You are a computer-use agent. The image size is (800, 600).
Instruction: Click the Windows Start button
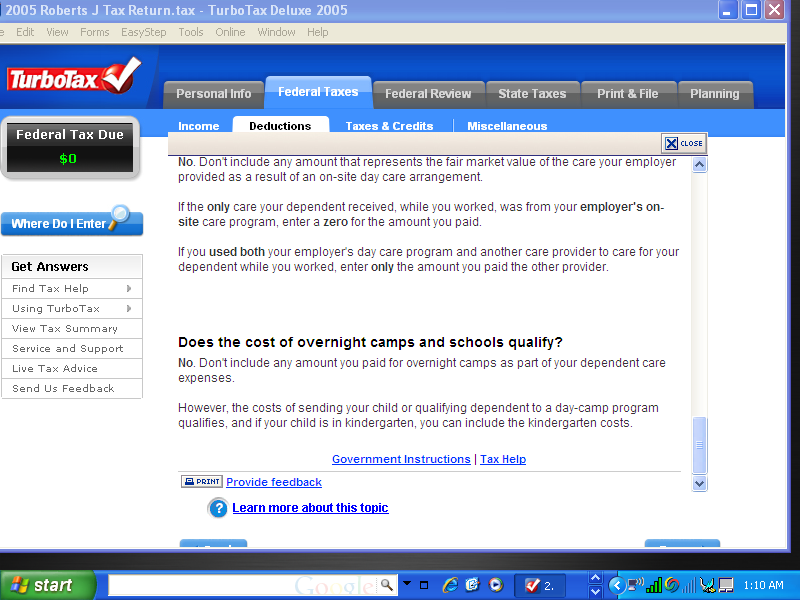[48, 585]
